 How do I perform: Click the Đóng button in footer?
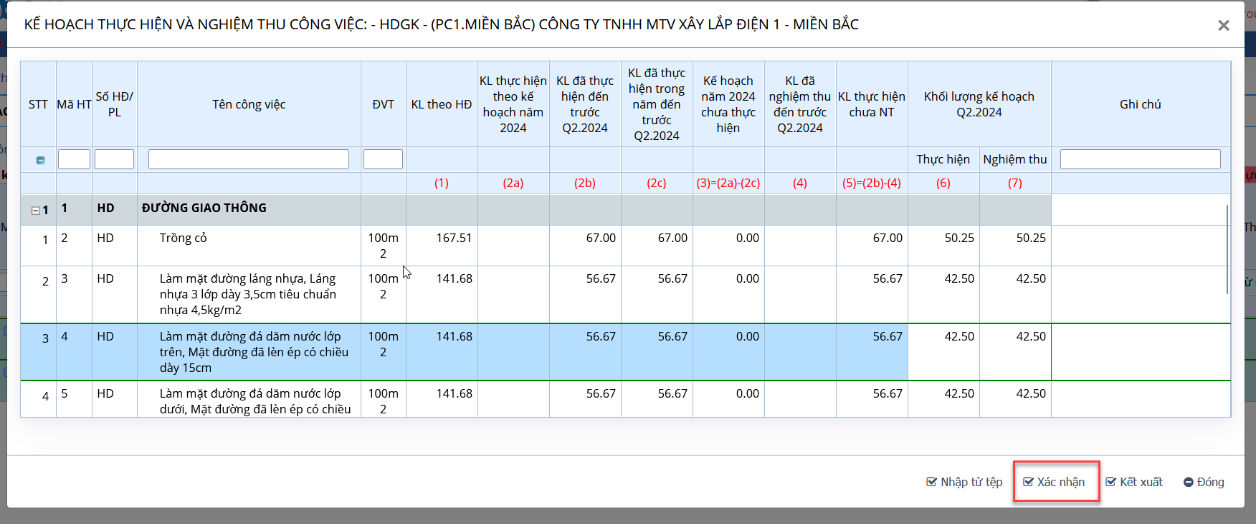pyautogui.click(x=1203, y=482)
